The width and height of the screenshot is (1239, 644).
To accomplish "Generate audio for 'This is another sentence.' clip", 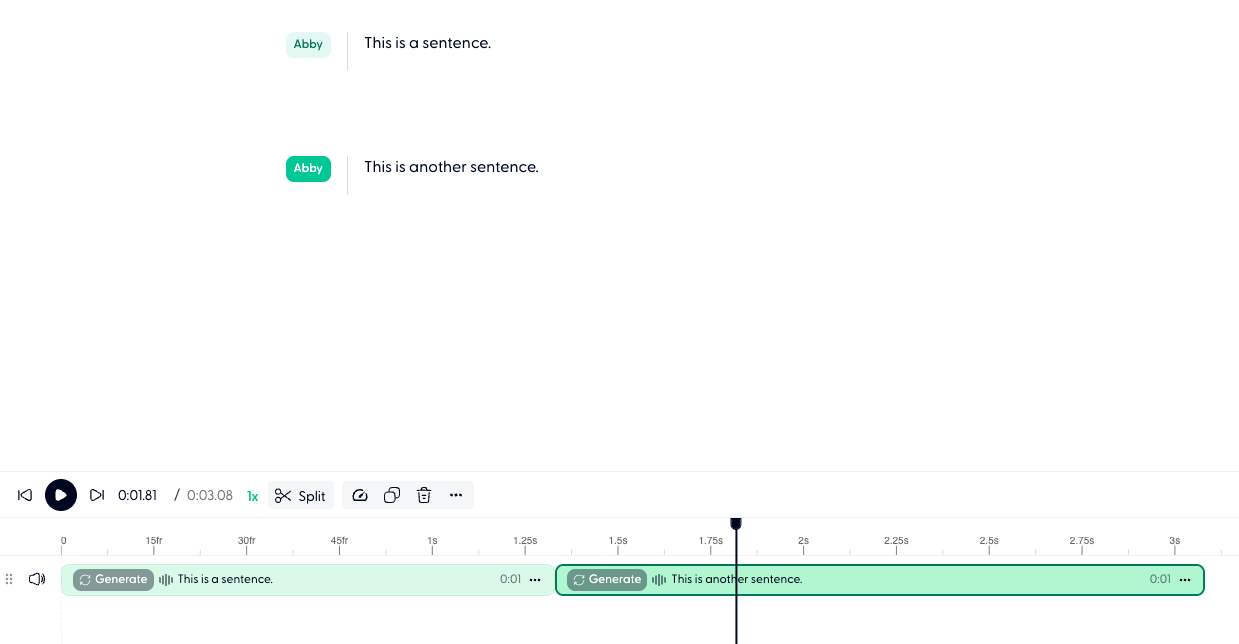I will pyautogui.click(x=607, y=579).
